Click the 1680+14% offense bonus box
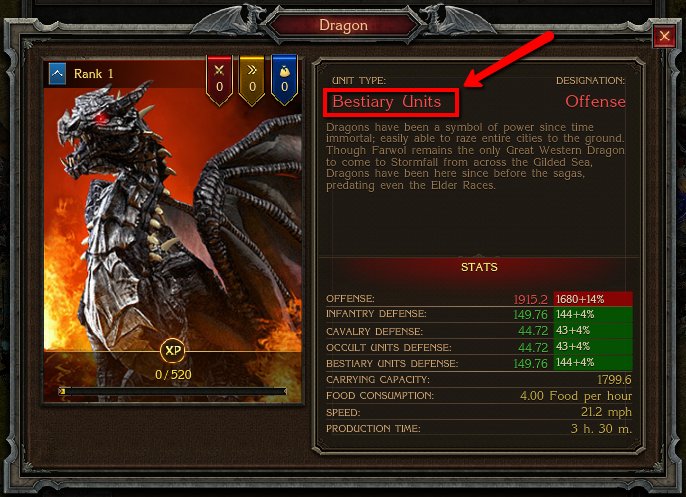This screenshot has width=686, height=497. tap(593, 299)
